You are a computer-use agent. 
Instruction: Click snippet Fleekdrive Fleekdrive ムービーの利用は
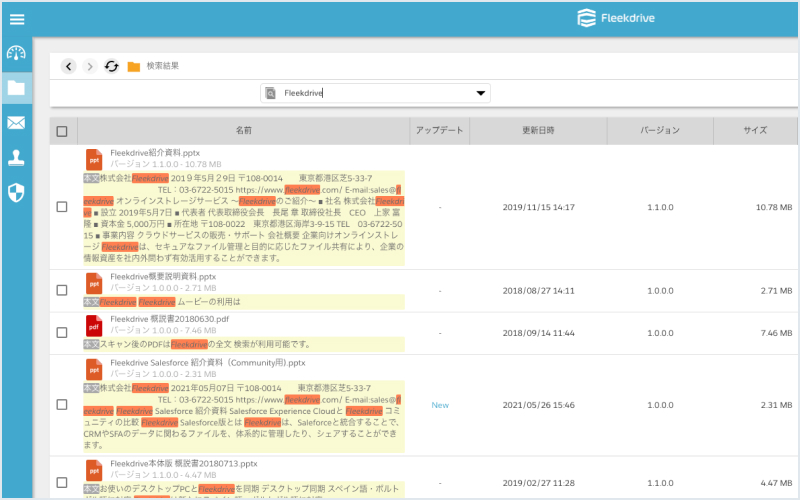click(170, 302)
